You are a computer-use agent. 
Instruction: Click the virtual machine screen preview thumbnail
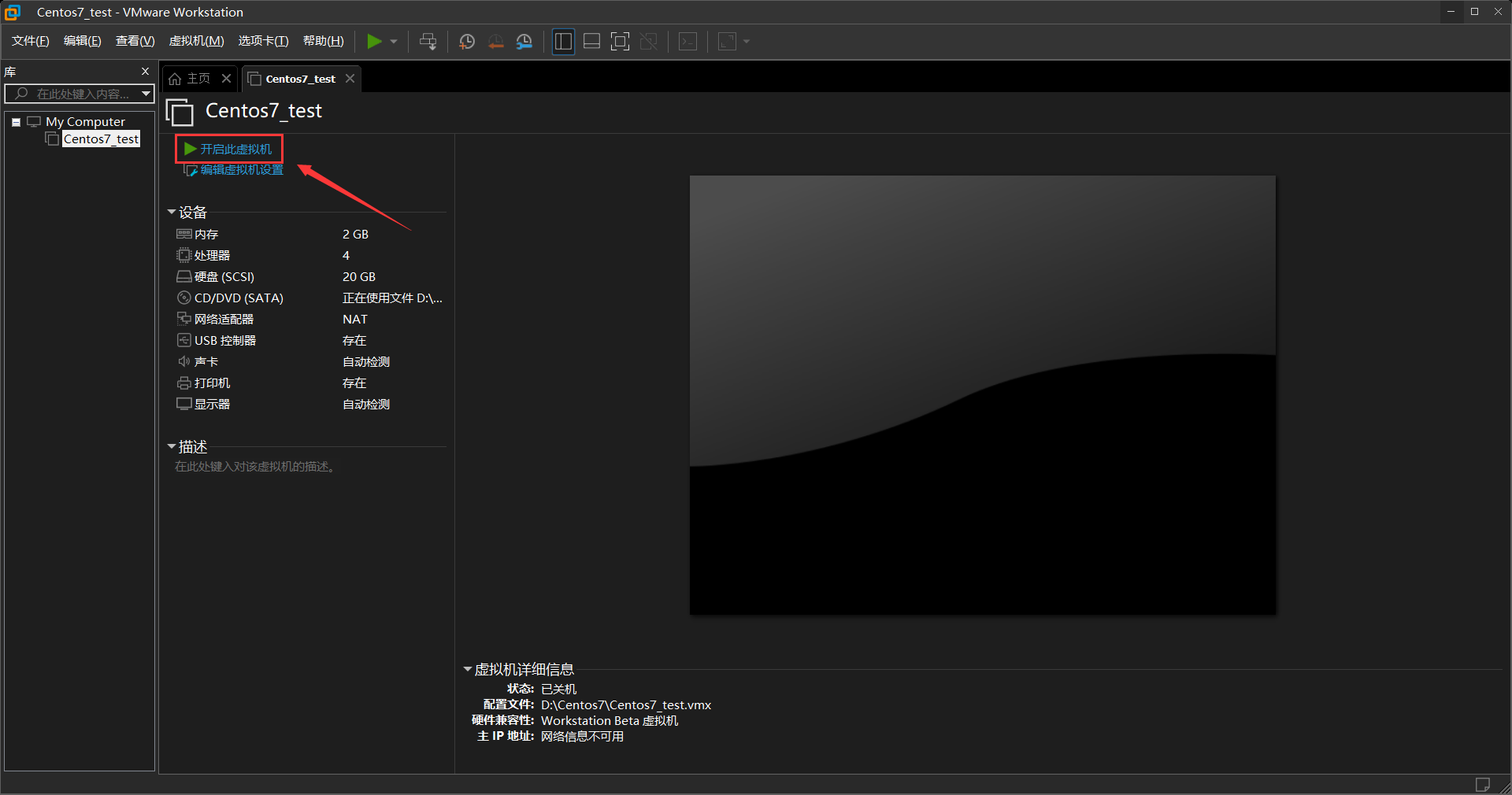coord(982,394)
